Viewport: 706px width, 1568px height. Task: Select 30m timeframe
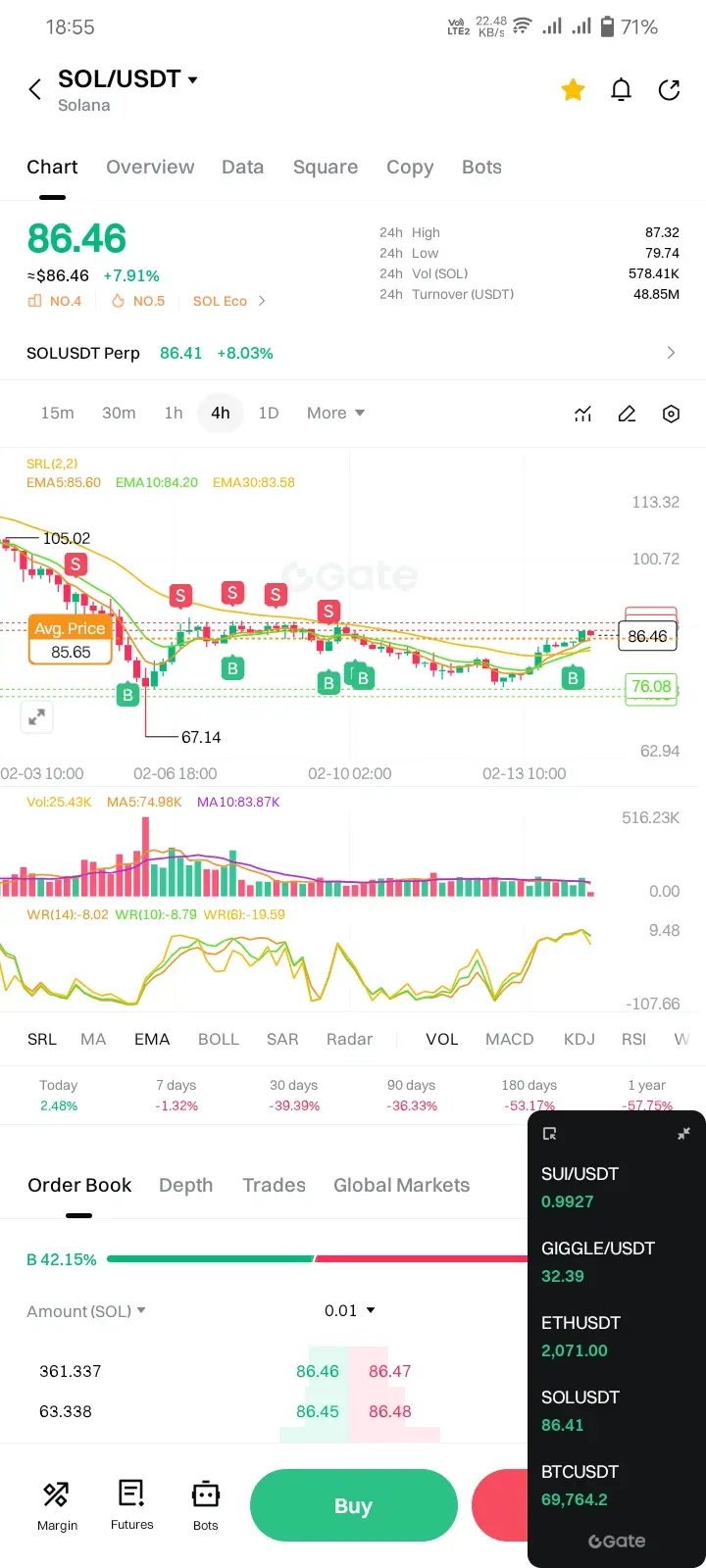click(119, 414)
